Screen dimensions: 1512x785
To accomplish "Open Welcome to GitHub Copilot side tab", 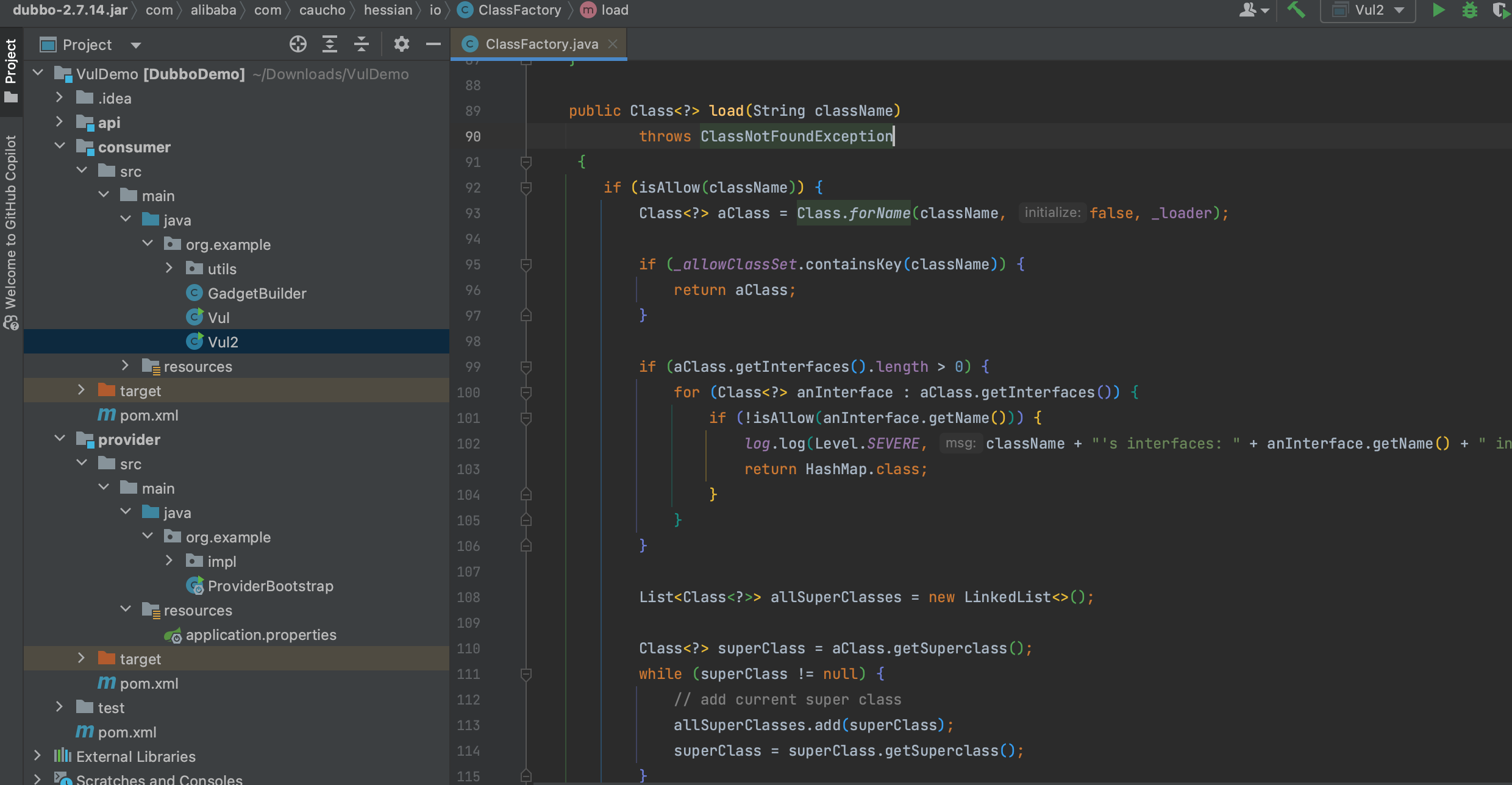I will click(x=11, y=232).
